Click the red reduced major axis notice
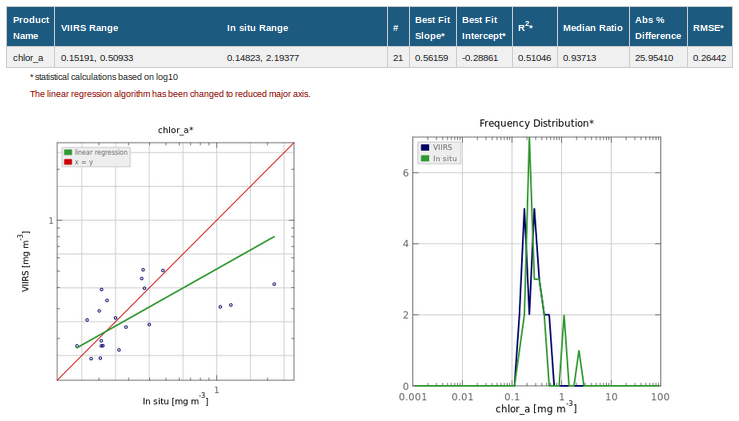 [170, 94]
